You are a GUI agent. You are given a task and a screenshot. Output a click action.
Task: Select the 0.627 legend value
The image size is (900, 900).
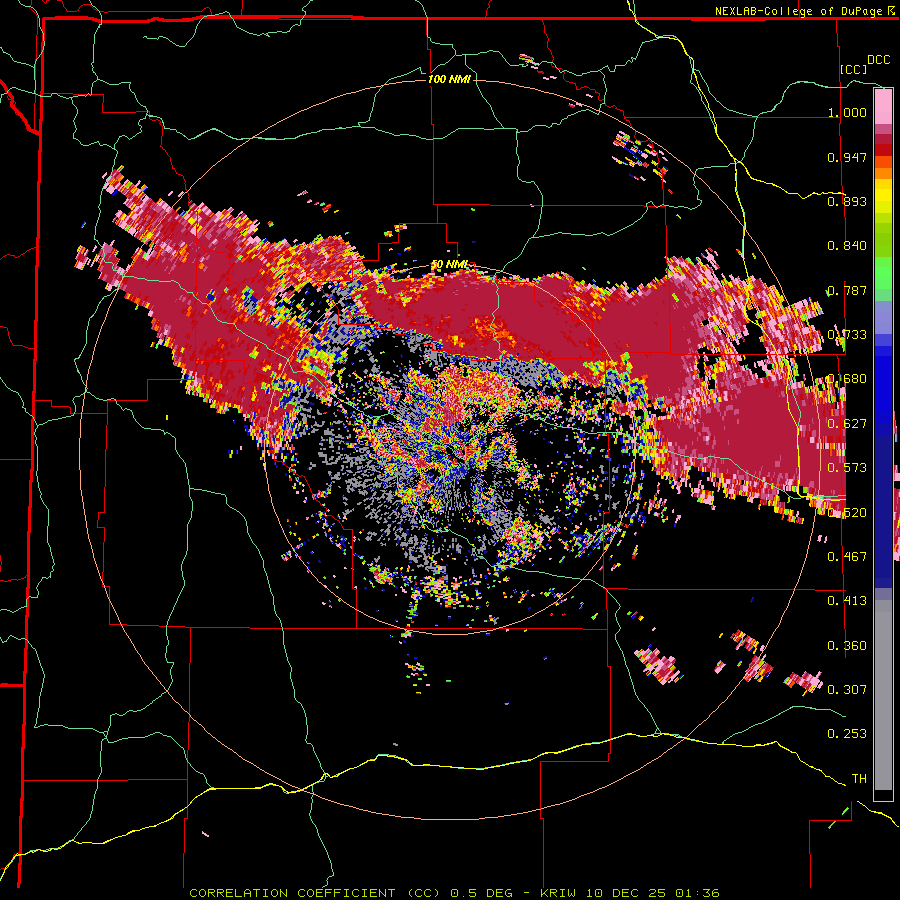click(x=847, y=424)
